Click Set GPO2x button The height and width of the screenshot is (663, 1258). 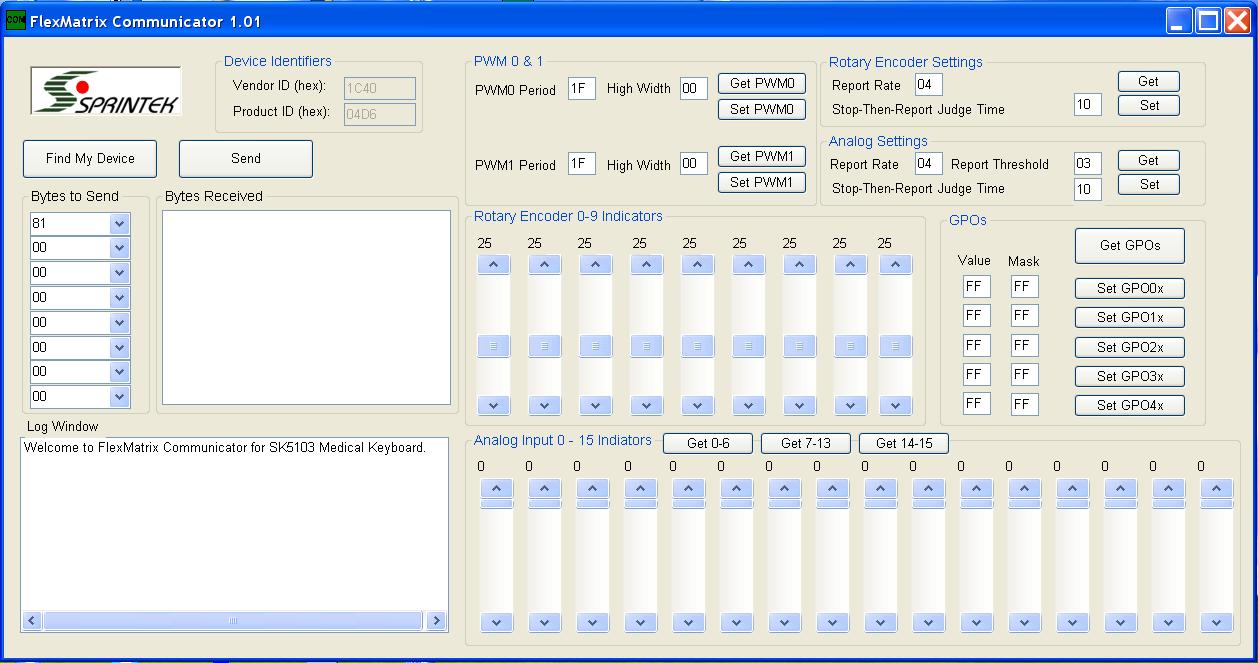pos(1129,347)
